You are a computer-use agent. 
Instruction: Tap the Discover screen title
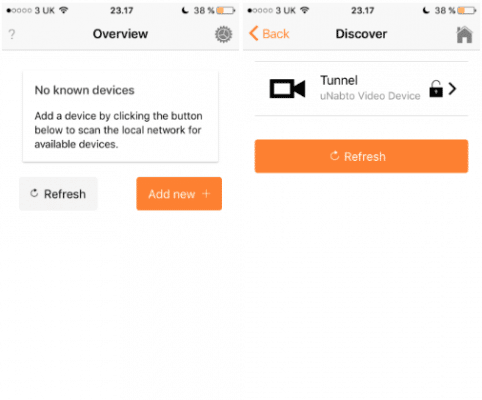pos(361,34)
